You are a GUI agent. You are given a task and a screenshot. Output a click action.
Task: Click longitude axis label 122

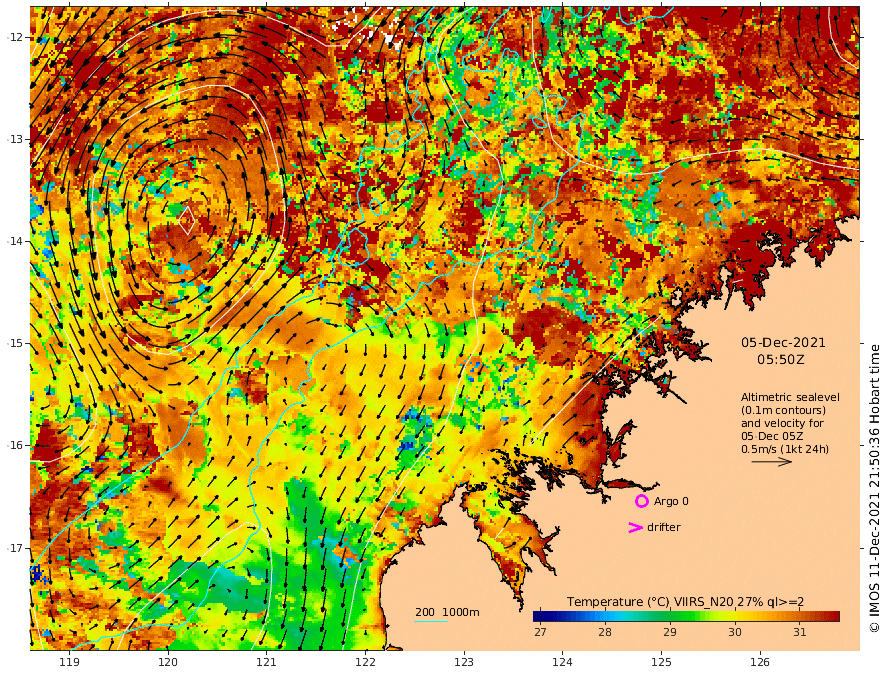(x=365, y=663)
